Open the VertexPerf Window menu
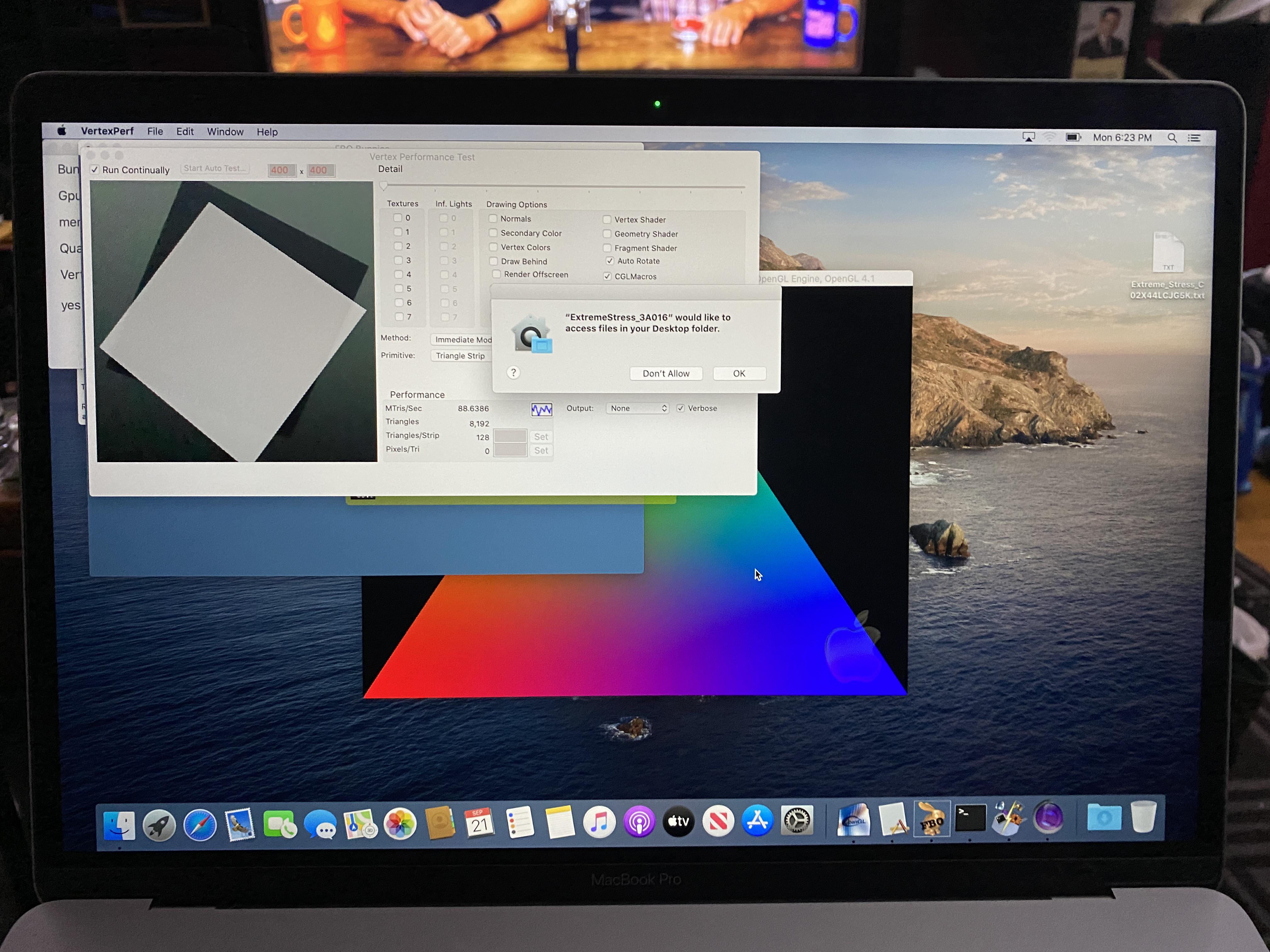The width and height of the screenshot is (1270, 952). coord(225,131)
